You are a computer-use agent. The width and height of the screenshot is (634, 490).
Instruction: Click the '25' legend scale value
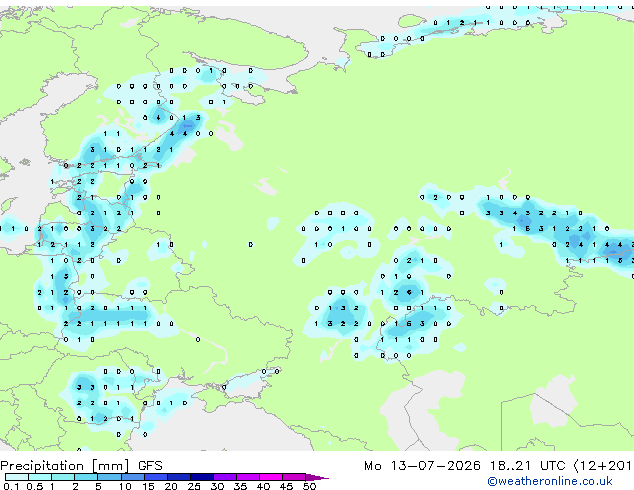pos(194,486)
